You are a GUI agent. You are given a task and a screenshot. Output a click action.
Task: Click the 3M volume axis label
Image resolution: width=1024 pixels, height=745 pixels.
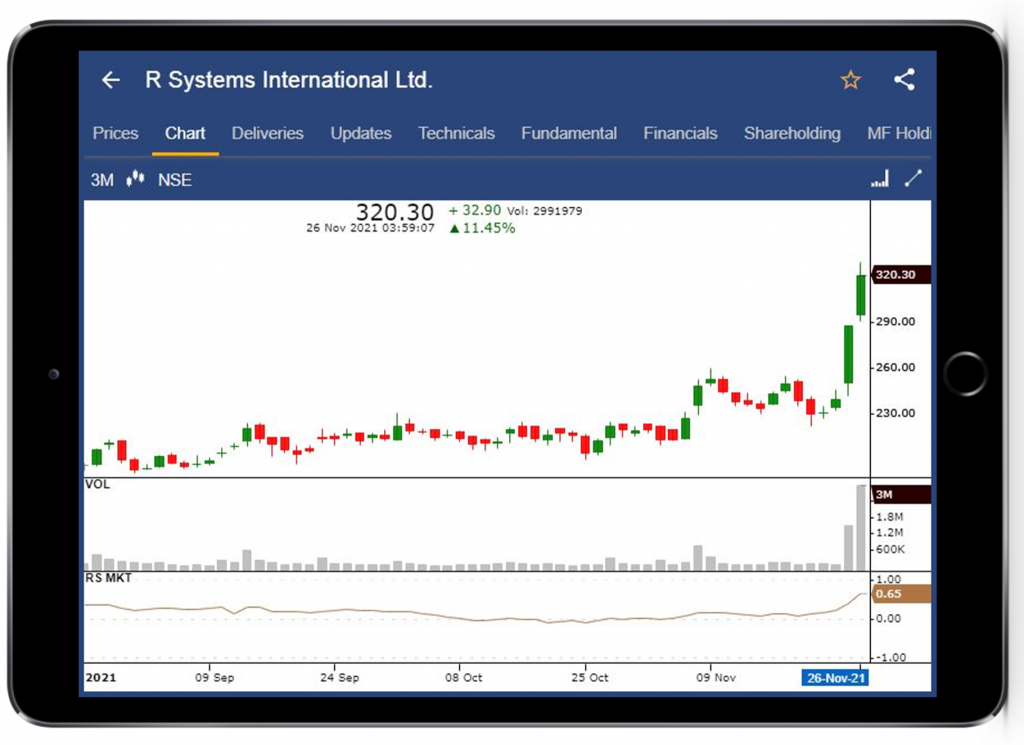pos(901,494)
